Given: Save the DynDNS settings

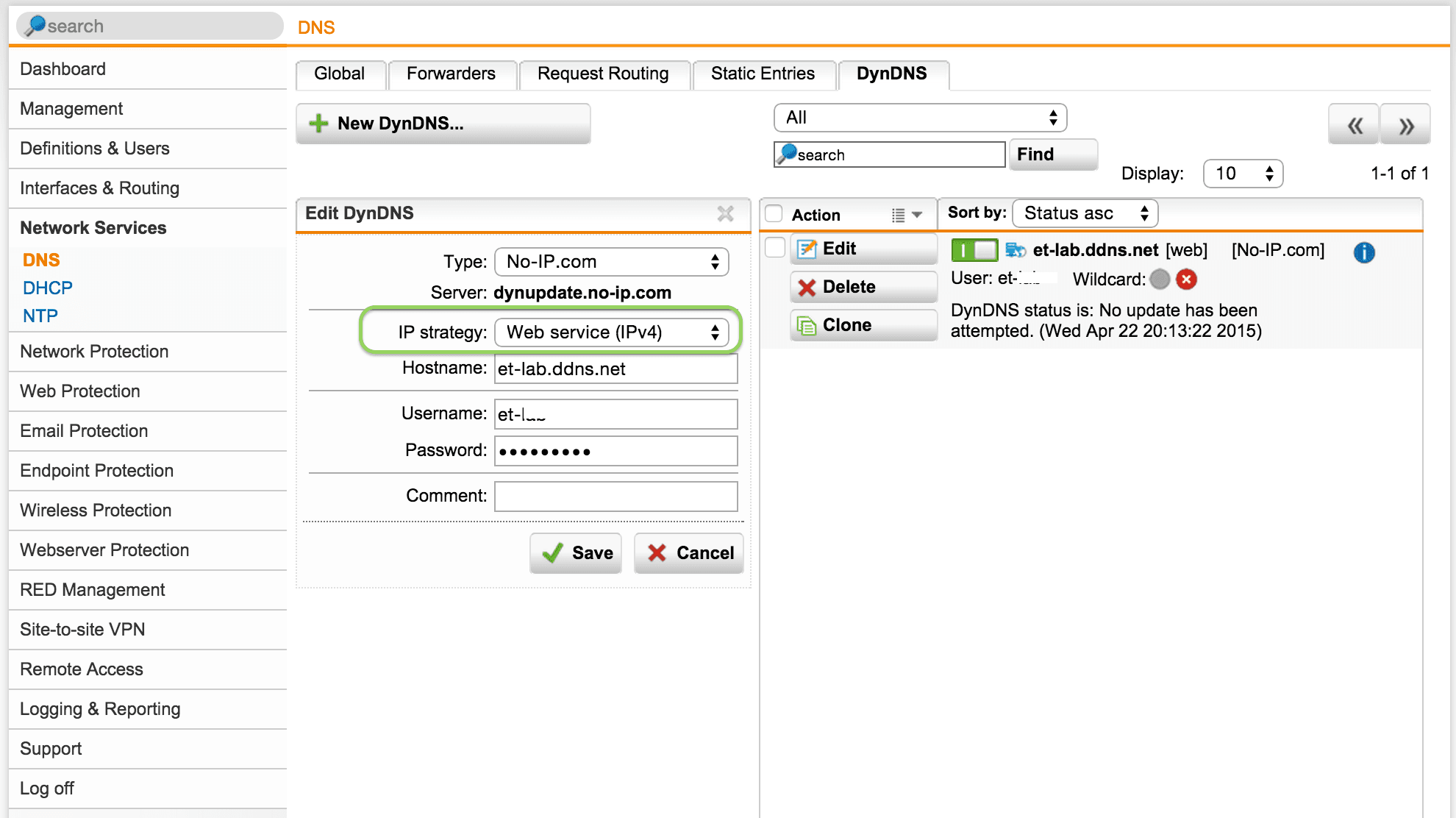Looking at the screenshot, I should click(x=577, y=553).
